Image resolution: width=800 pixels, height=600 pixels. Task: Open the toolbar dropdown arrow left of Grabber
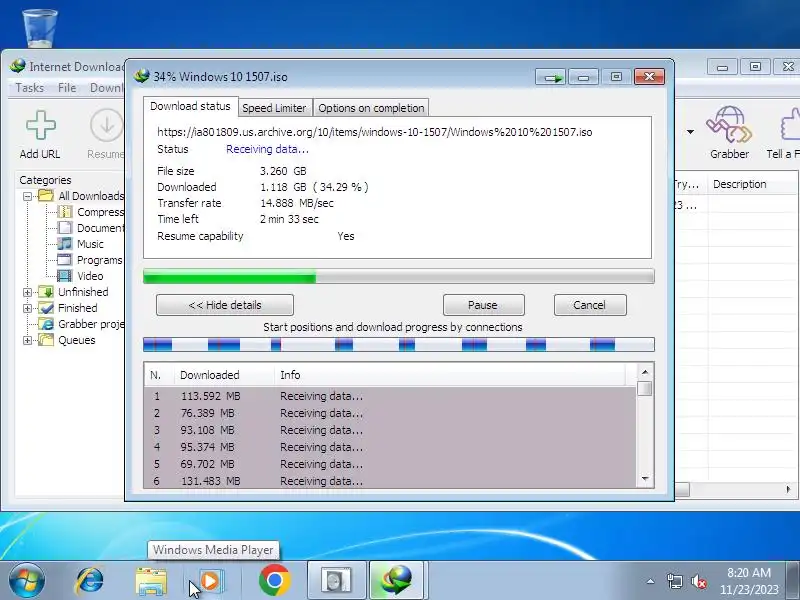point(690,132)
